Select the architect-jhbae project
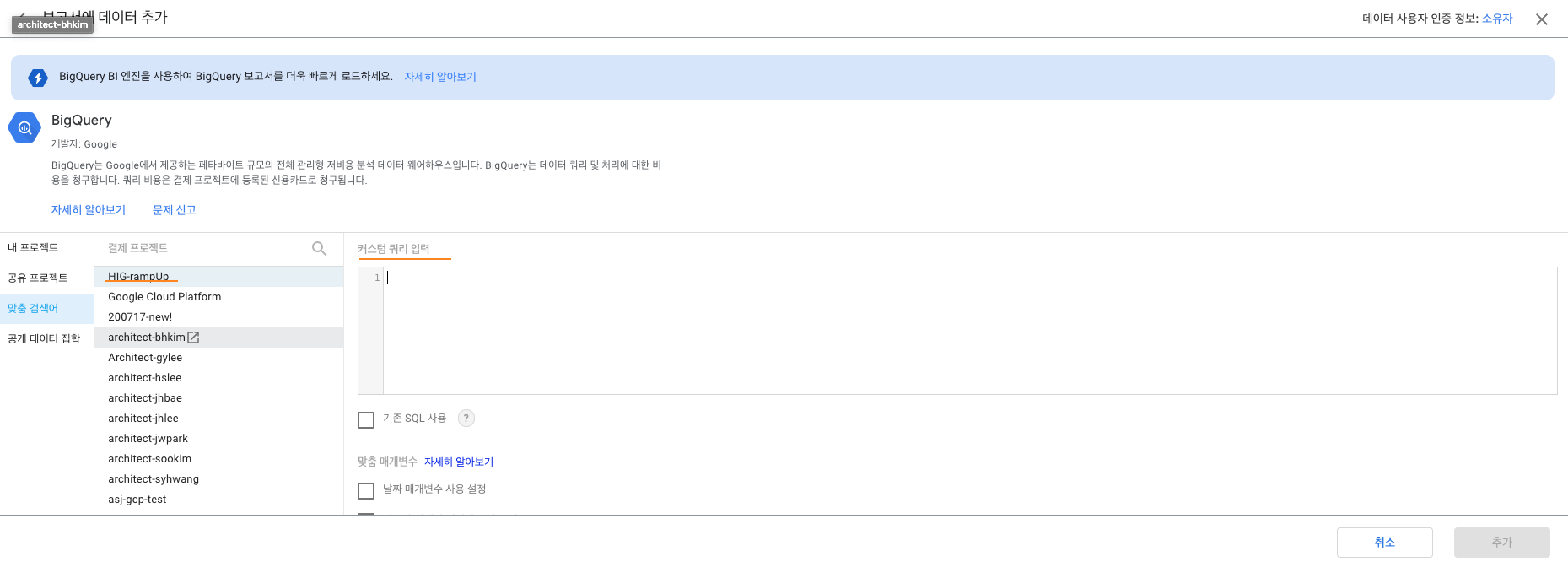The height and width of the screenshot is (567, 1568). click(x=218, y=398)
